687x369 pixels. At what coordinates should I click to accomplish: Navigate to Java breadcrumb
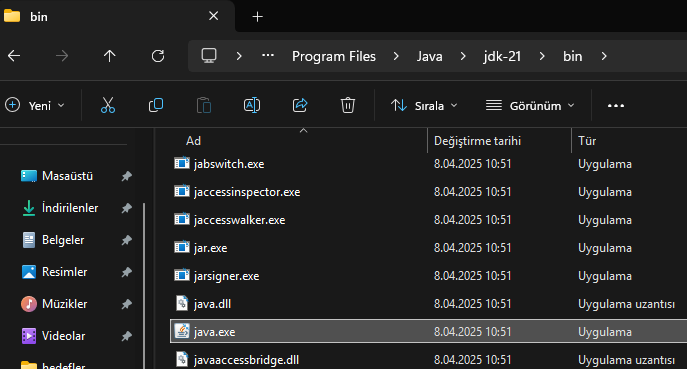(x=429, y=56)
